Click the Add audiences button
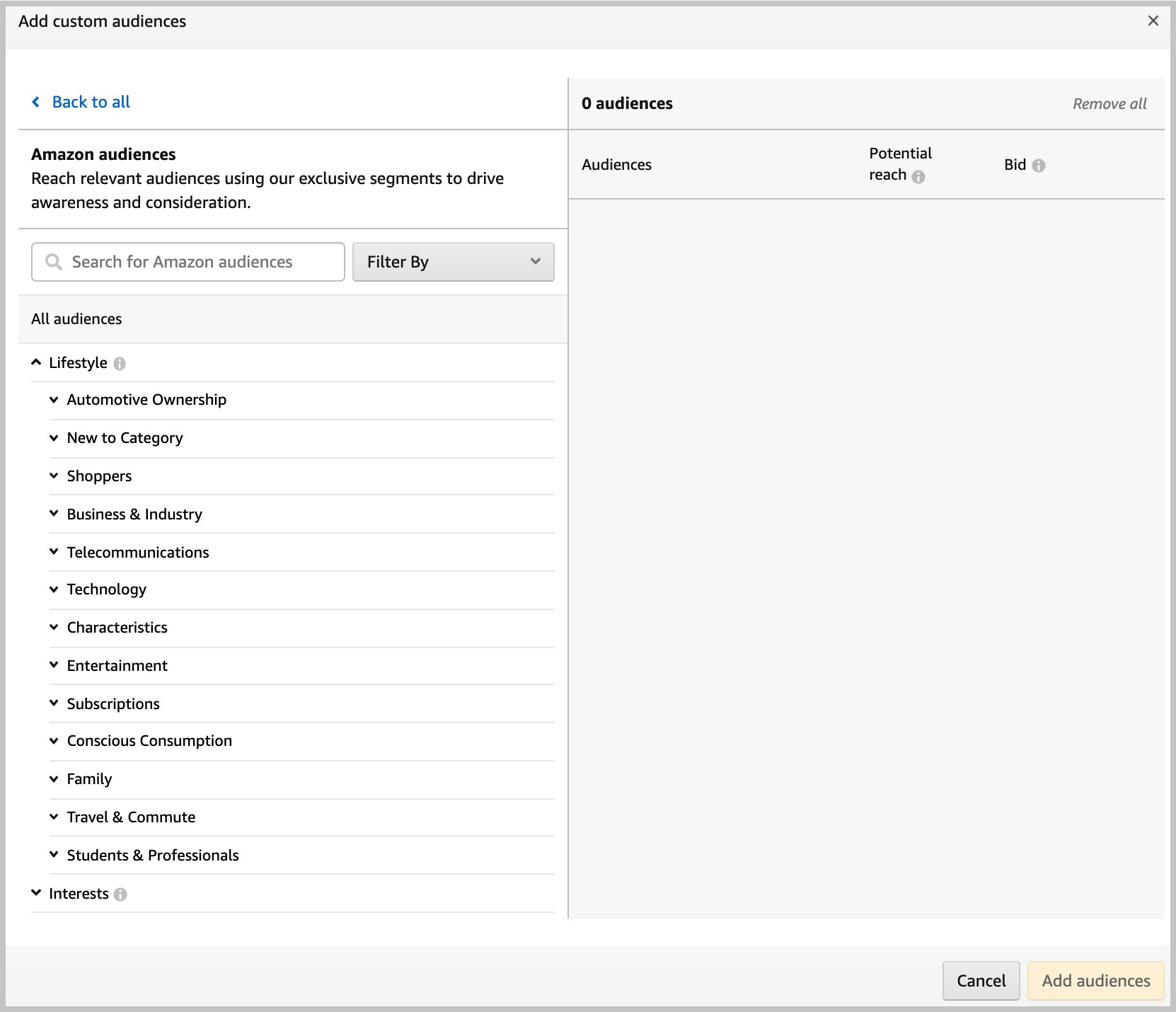Viewport: 1176px width, 1012px height. click(x=1095, y=981)
